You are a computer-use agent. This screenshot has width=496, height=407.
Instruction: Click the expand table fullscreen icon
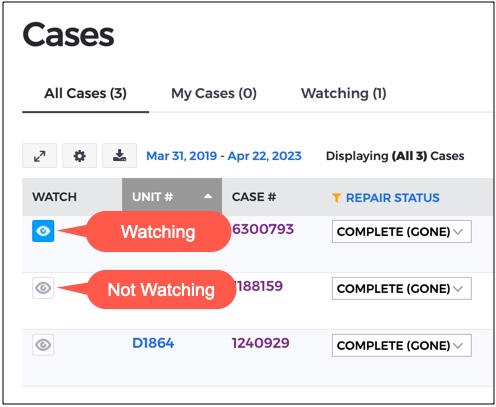pos(40,156)
